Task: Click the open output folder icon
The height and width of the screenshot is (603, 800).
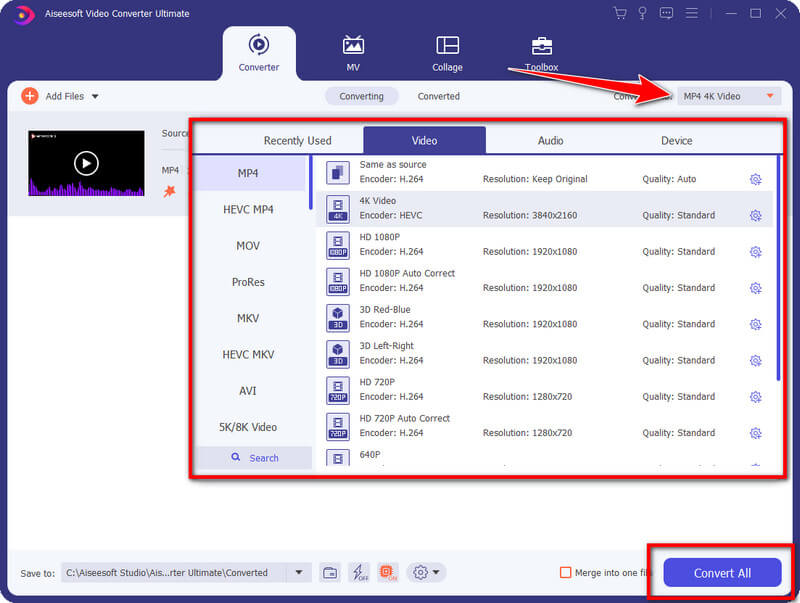Action: coord(330,573)
